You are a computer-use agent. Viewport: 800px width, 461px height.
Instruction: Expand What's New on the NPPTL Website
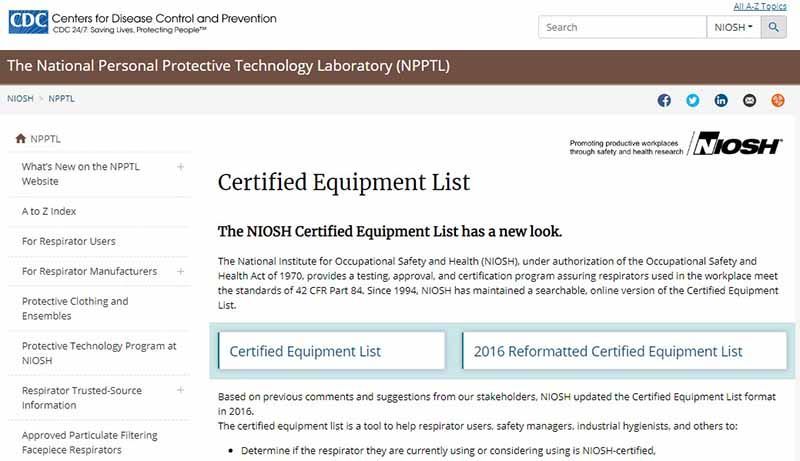click(x=180, y=167)
